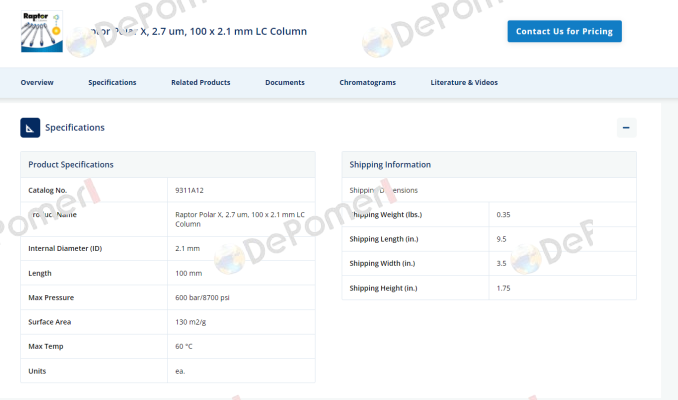Viewport: 678px width, 400px height.
Task: Click the 60 °C value
Action: point(184,346)
